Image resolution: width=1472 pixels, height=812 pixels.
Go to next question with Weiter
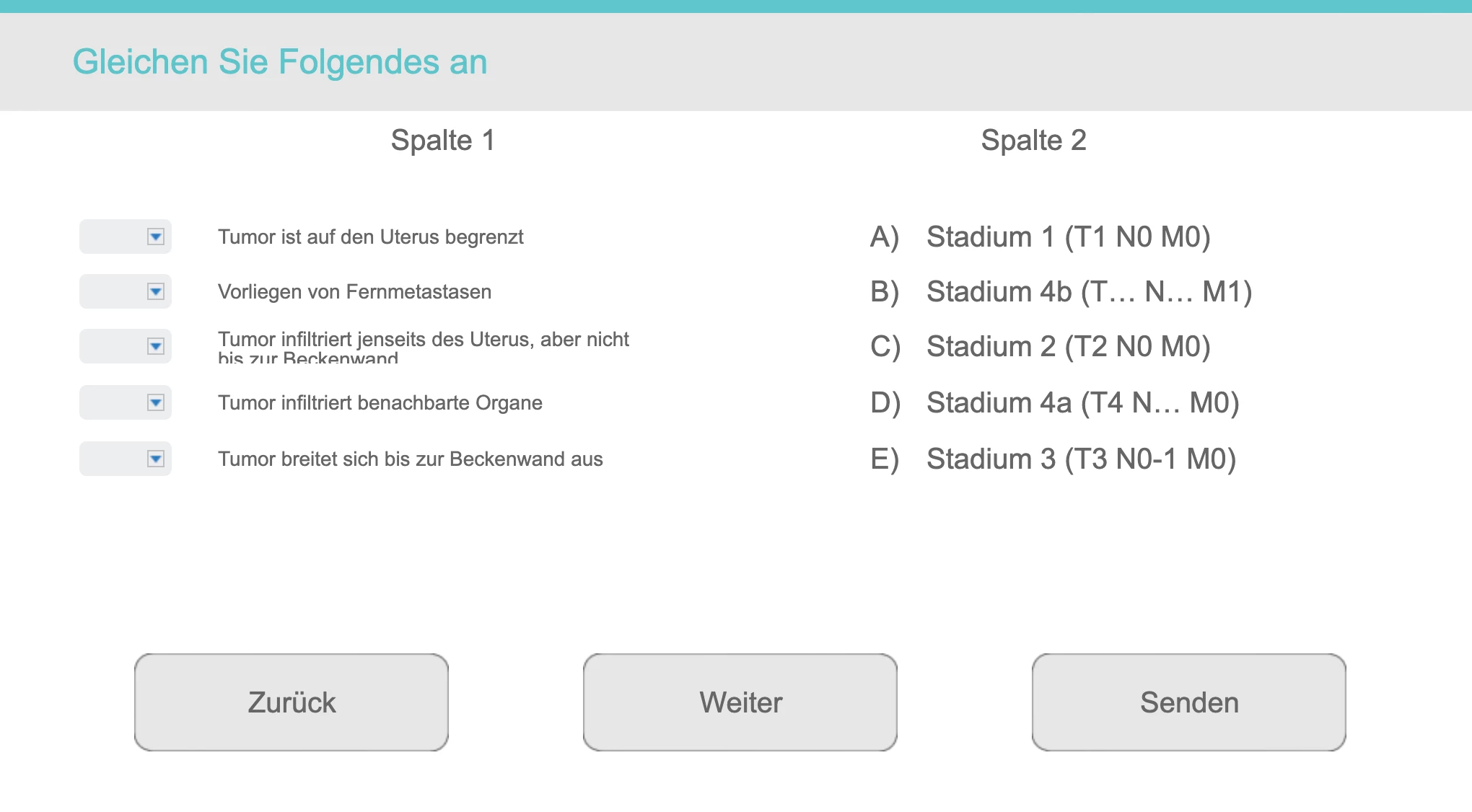point(740,702)
